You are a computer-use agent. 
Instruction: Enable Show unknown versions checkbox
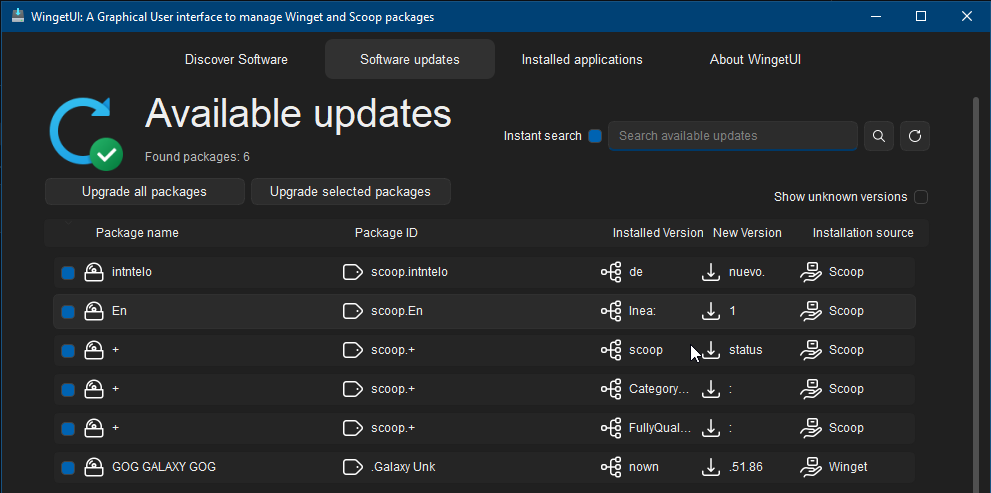pos(921,197)
